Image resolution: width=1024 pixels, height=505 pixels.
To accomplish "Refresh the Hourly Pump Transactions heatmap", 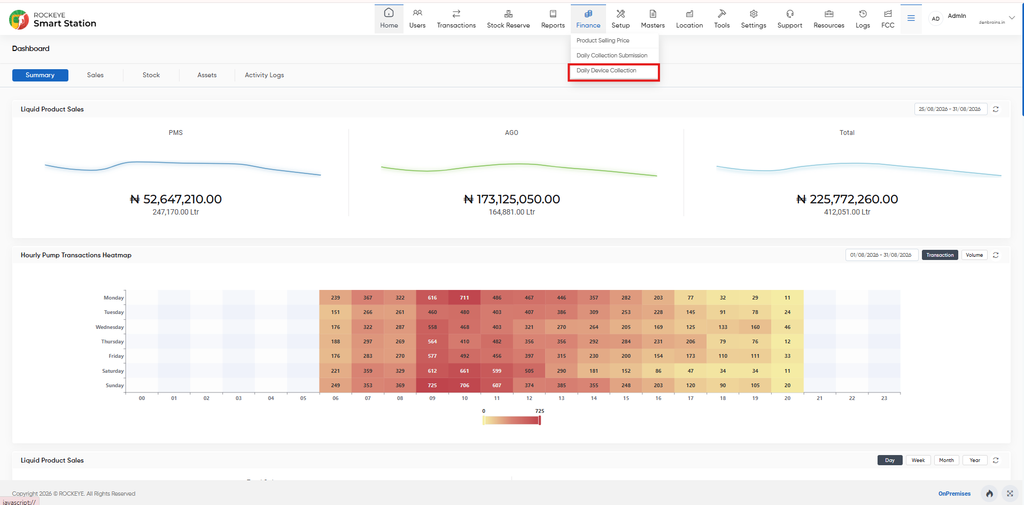I will (x=995, y=255).
